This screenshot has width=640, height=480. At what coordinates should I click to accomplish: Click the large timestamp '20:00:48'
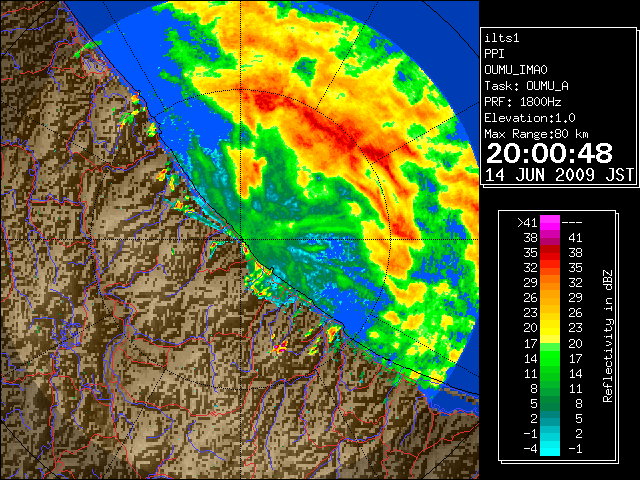[x=549, y=153]
